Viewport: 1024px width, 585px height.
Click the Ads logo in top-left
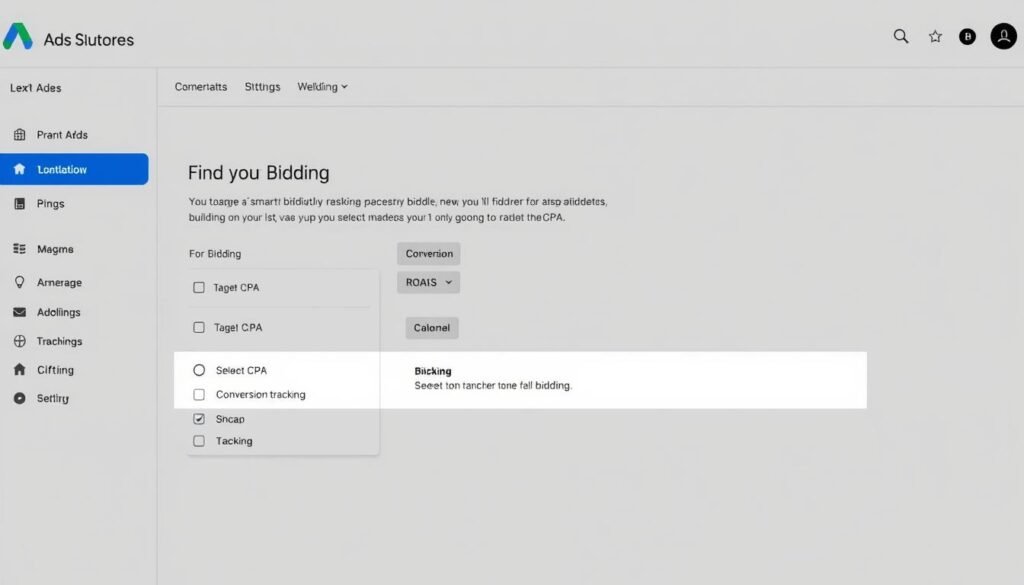click(18, 38)
